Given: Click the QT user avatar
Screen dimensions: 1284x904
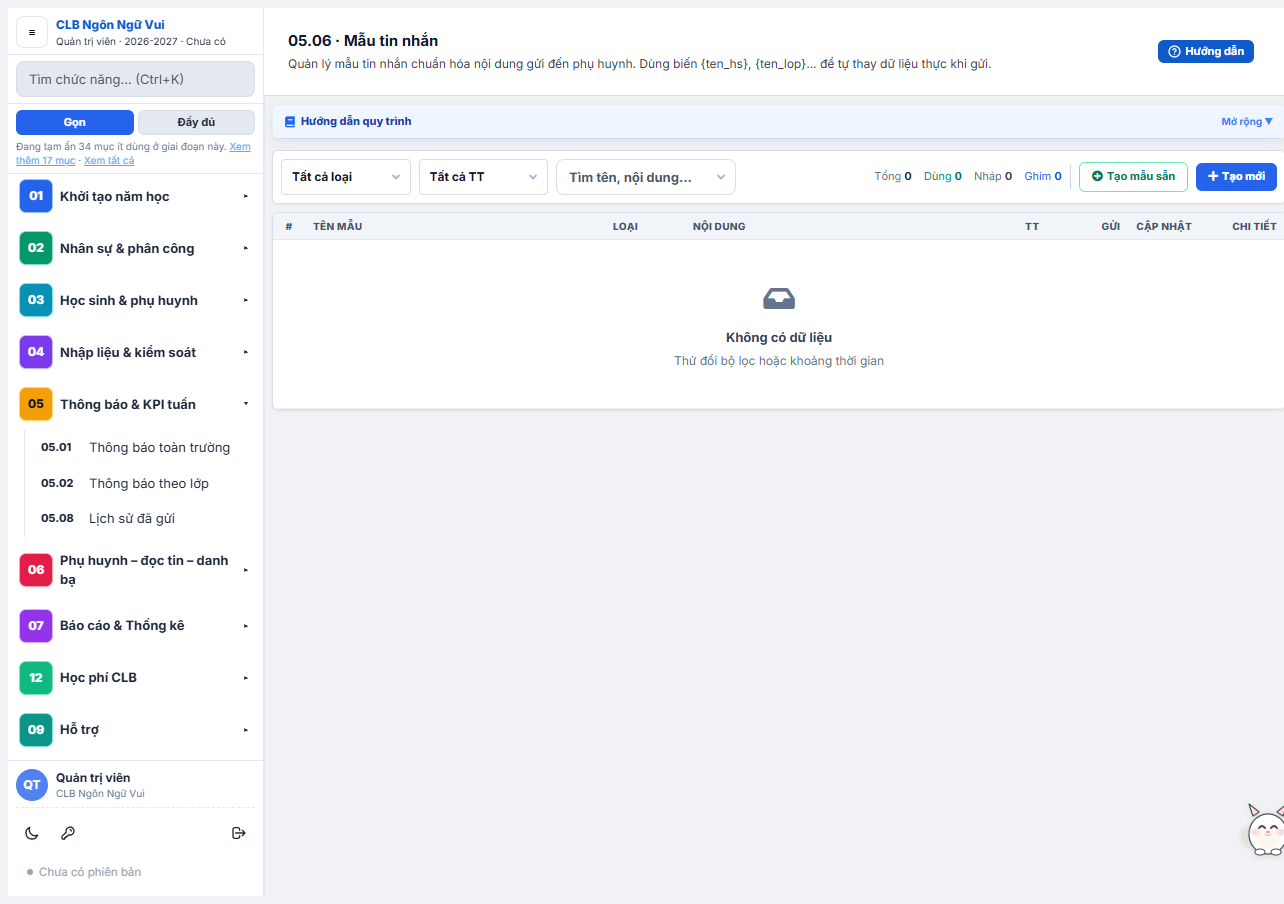Looking at the screenshot, I should pyautogui.click(x=32, y=785).
